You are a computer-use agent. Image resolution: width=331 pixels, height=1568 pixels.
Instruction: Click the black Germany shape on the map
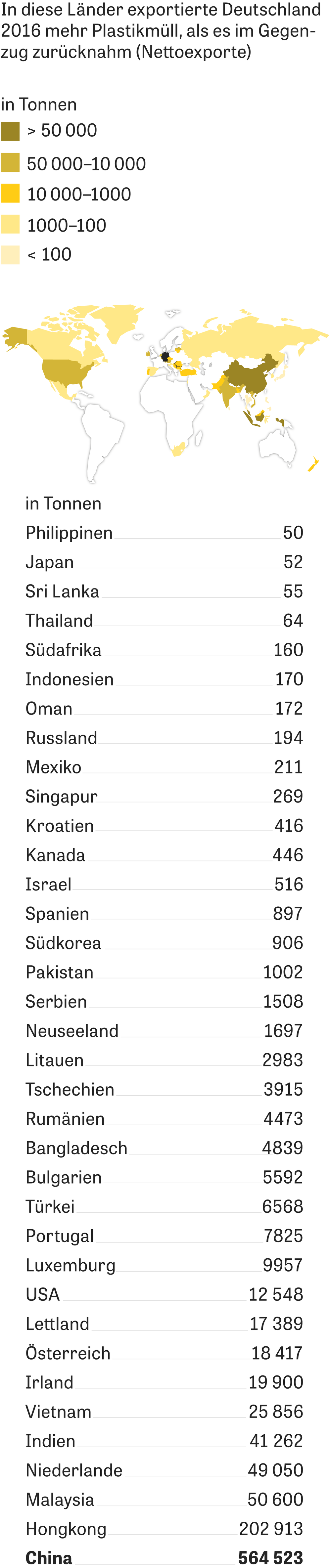(x=165, y=356)
